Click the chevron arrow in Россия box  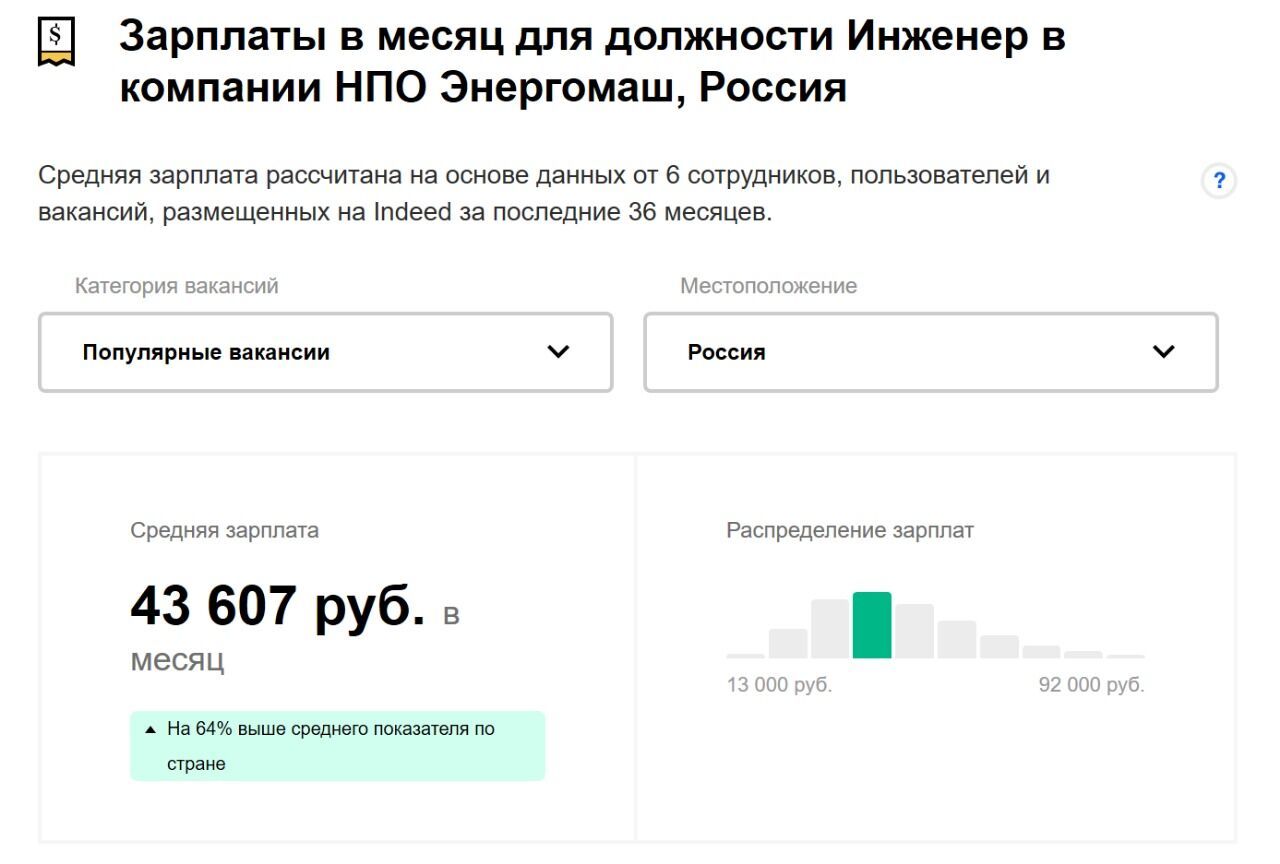pos(1163,352)
